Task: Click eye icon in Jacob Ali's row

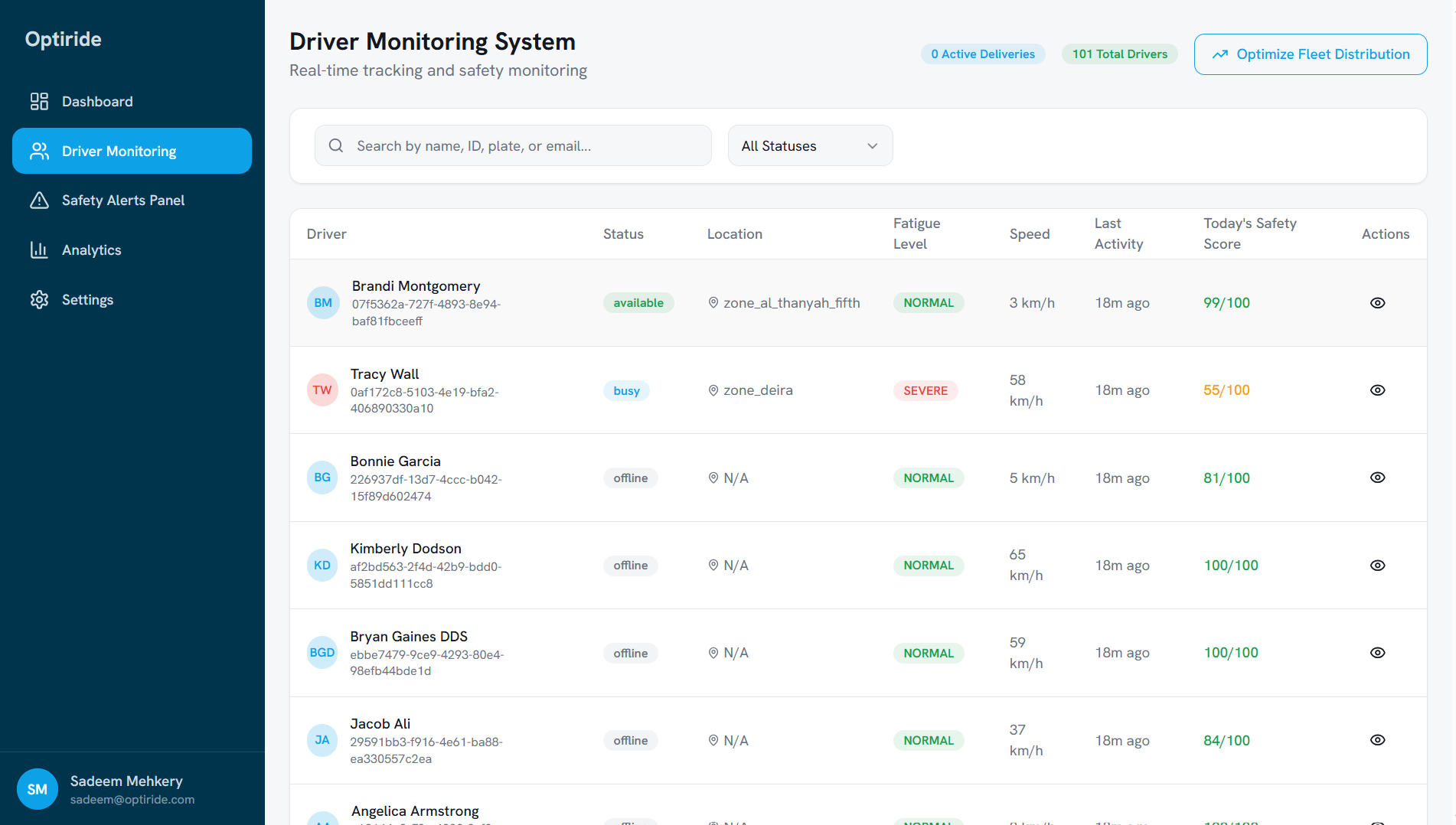Action: (1377, 740)
